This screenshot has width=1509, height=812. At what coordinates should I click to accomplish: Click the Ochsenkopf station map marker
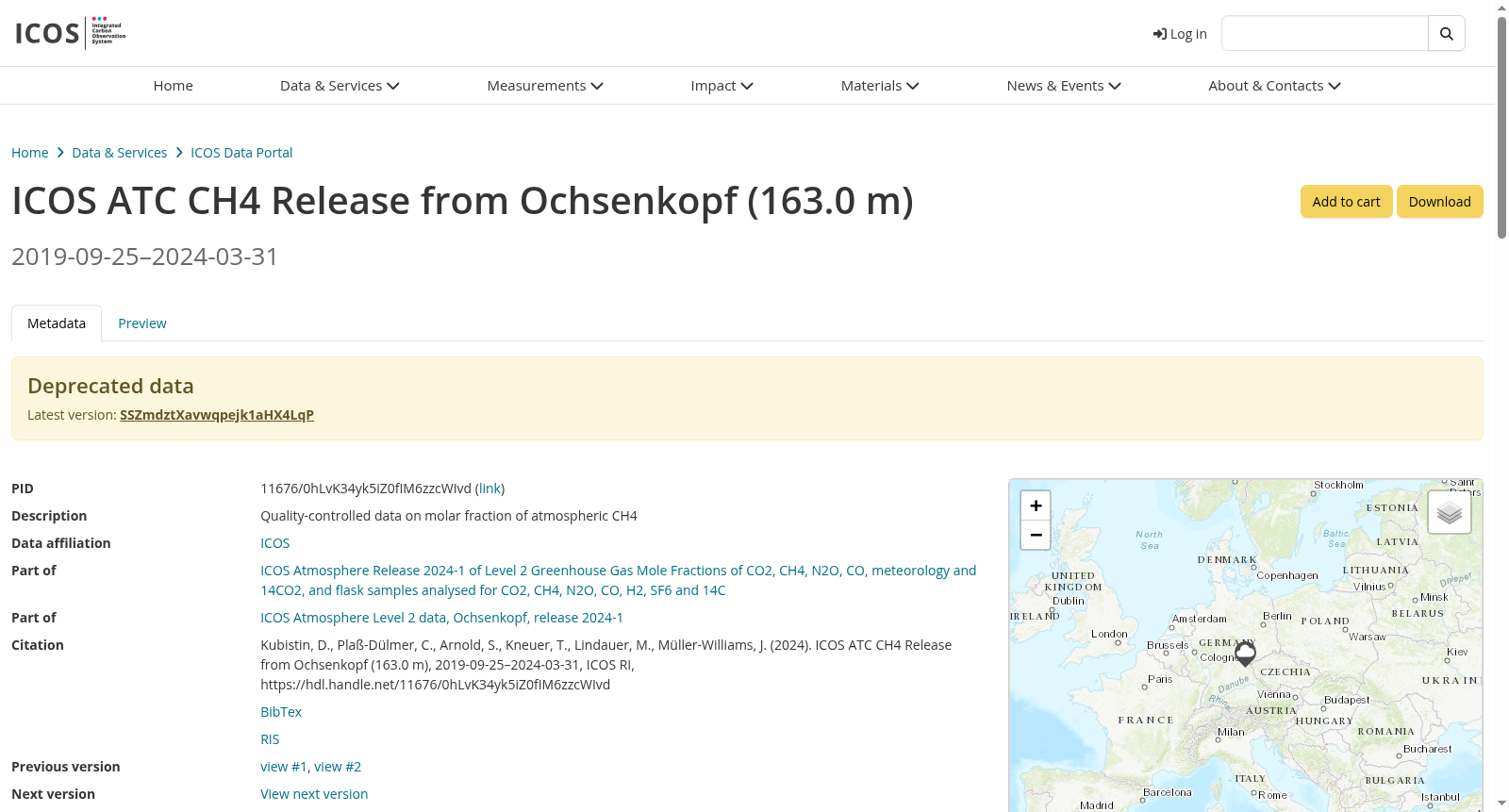coord(1245,653)
